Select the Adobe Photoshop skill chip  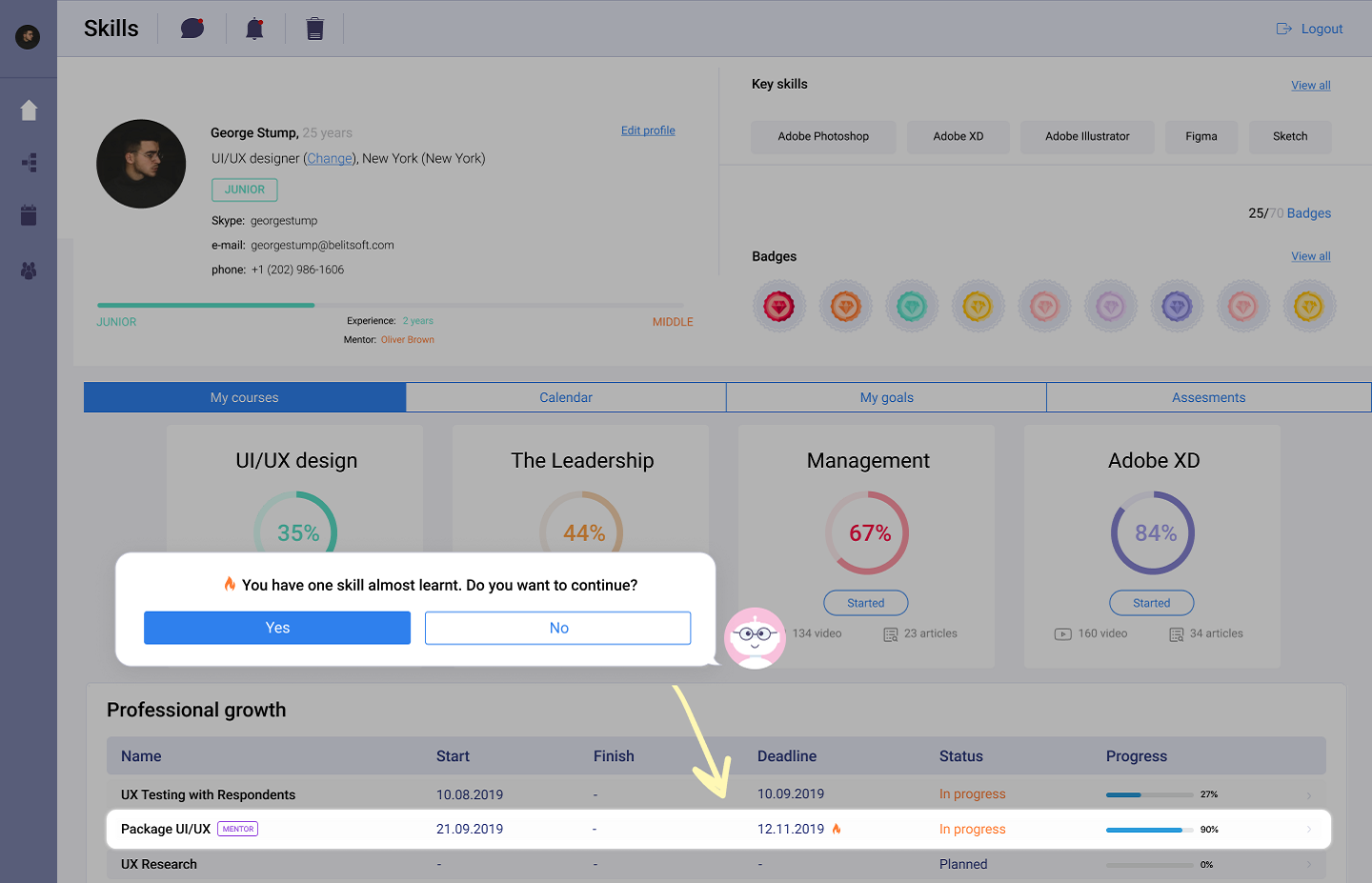tap(823, 136)
